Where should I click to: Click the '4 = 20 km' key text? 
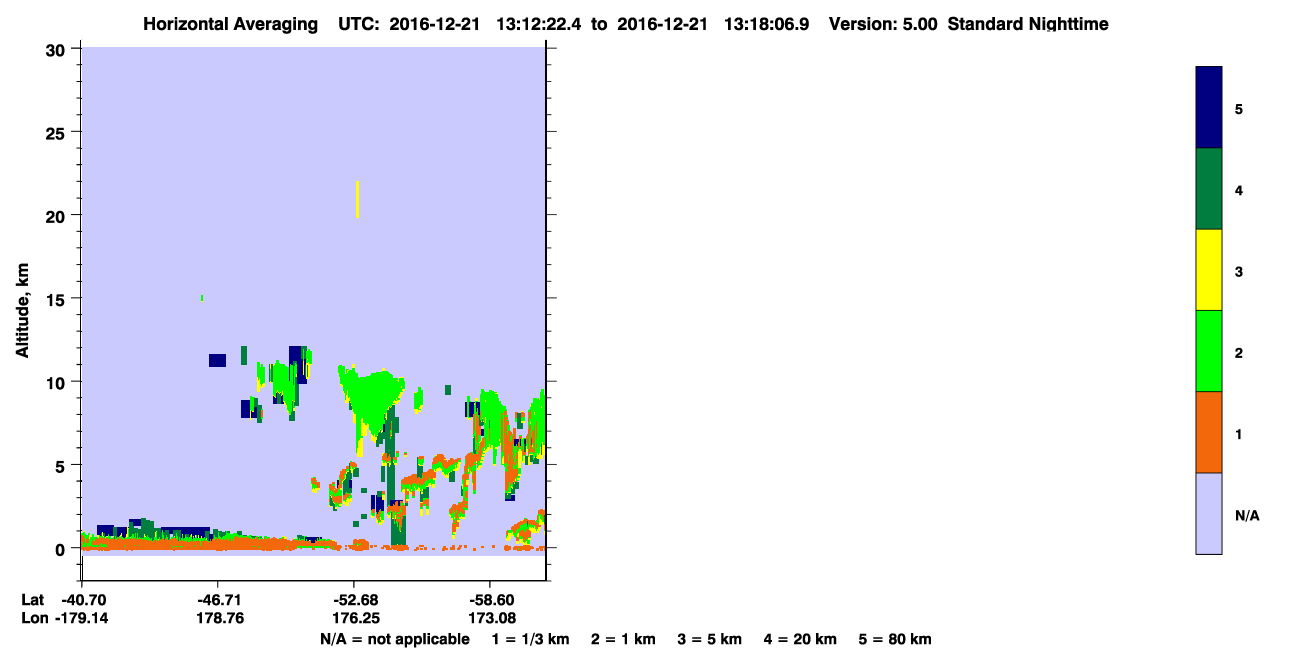(801, 639)
